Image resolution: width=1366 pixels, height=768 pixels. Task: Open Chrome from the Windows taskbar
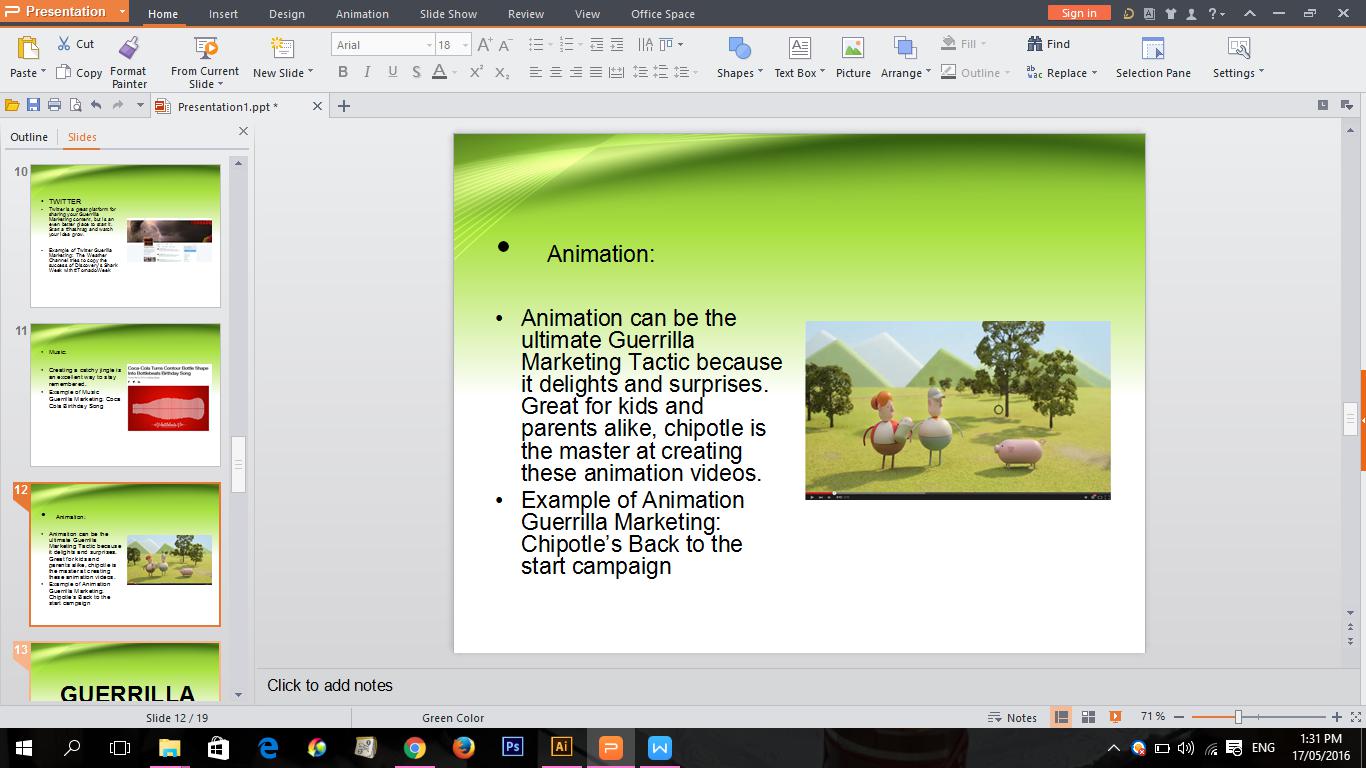[414, 747]
